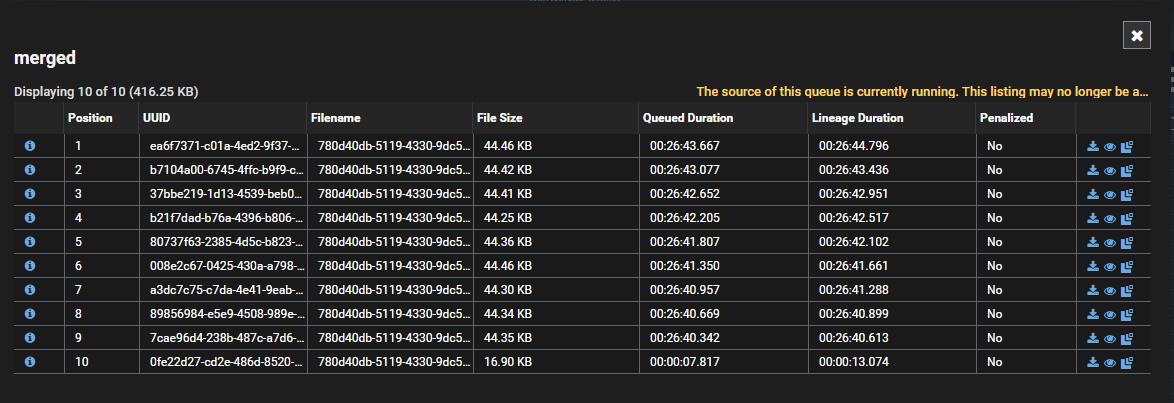
Task: Click the Lineage Duration column header
Action: click(x=892, y=118)
